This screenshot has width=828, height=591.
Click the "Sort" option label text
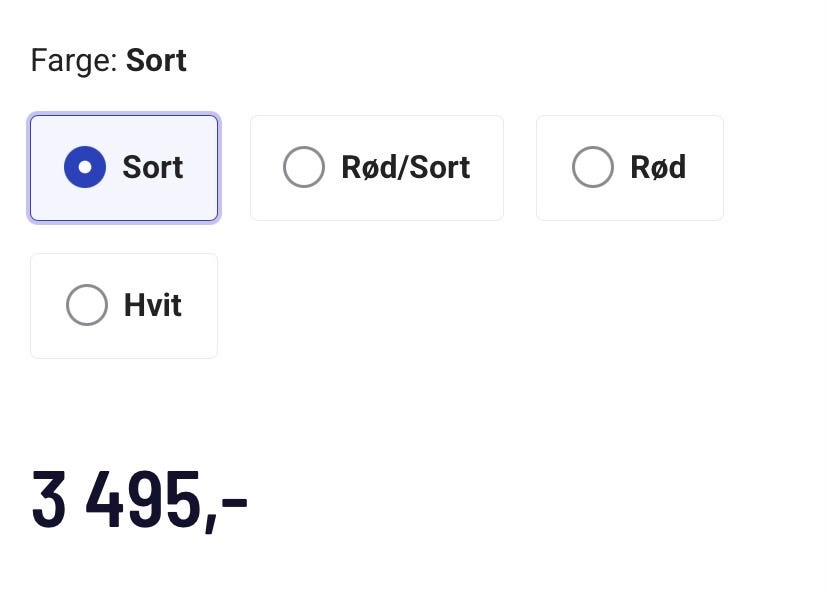(152, 167)
